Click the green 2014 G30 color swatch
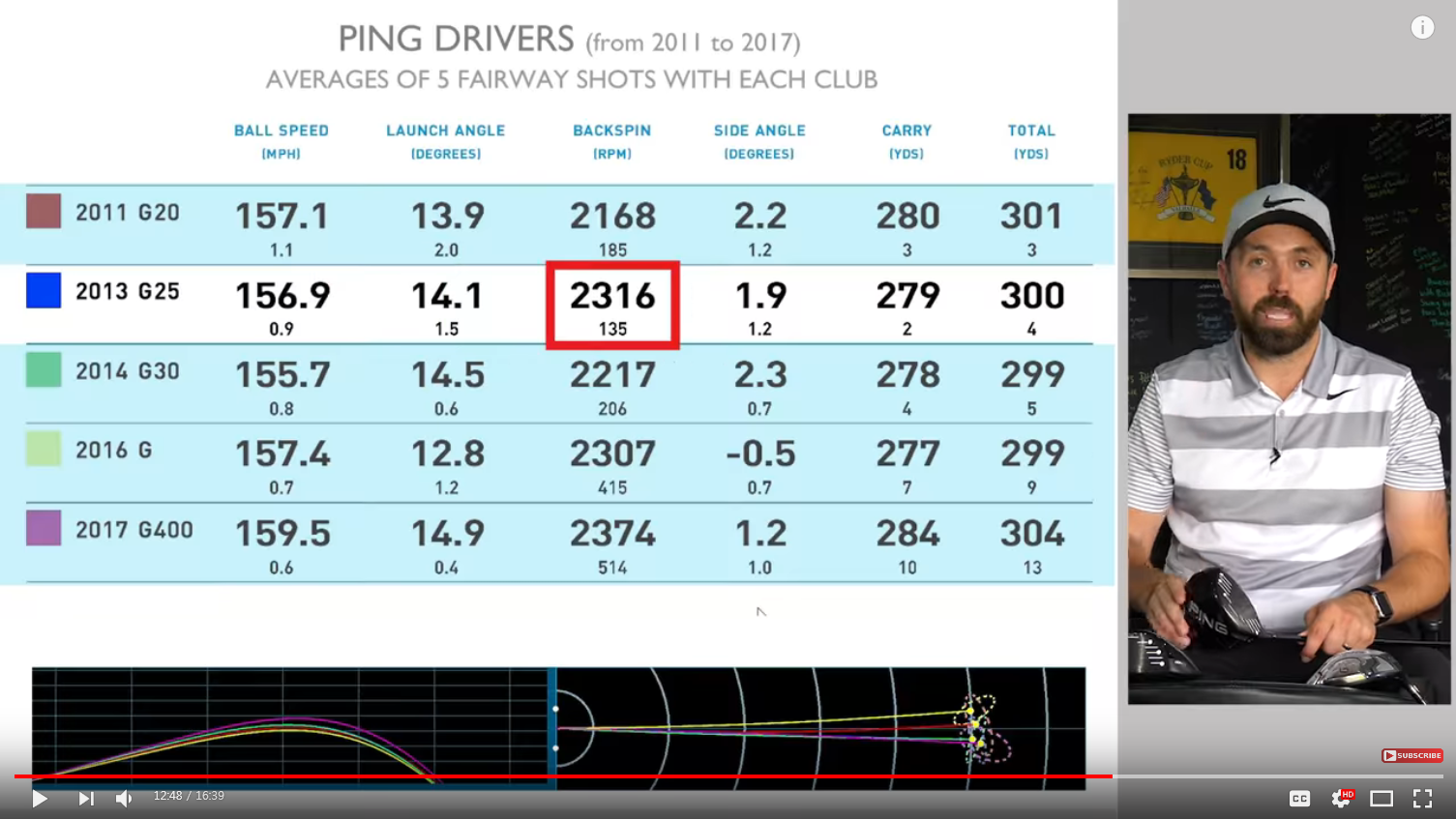The height and width of the screenshot is (819, 1456). point(44,369)
